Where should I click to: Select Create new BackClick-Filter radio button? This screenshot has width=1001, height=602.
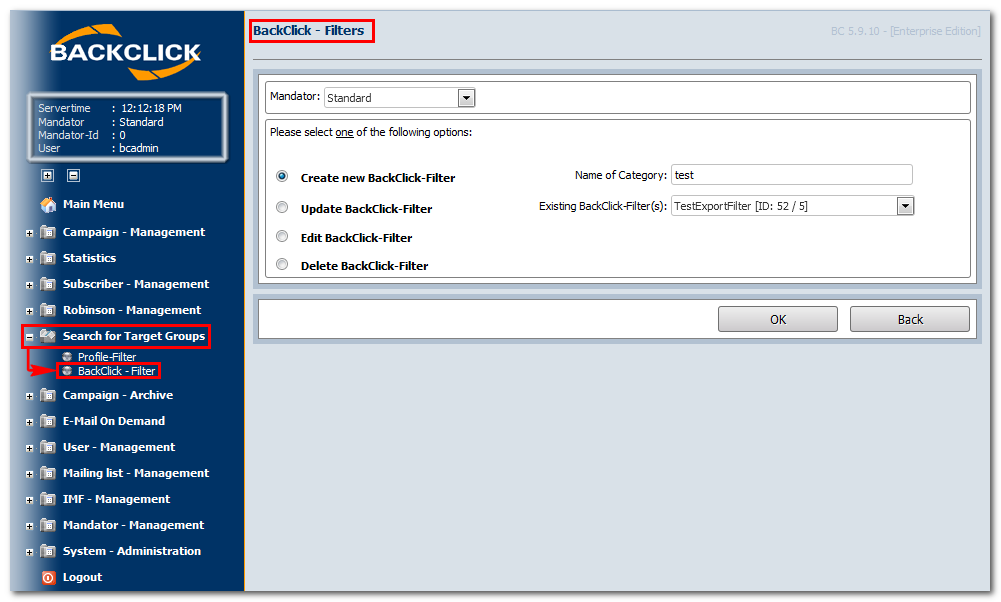coord(282,176)
